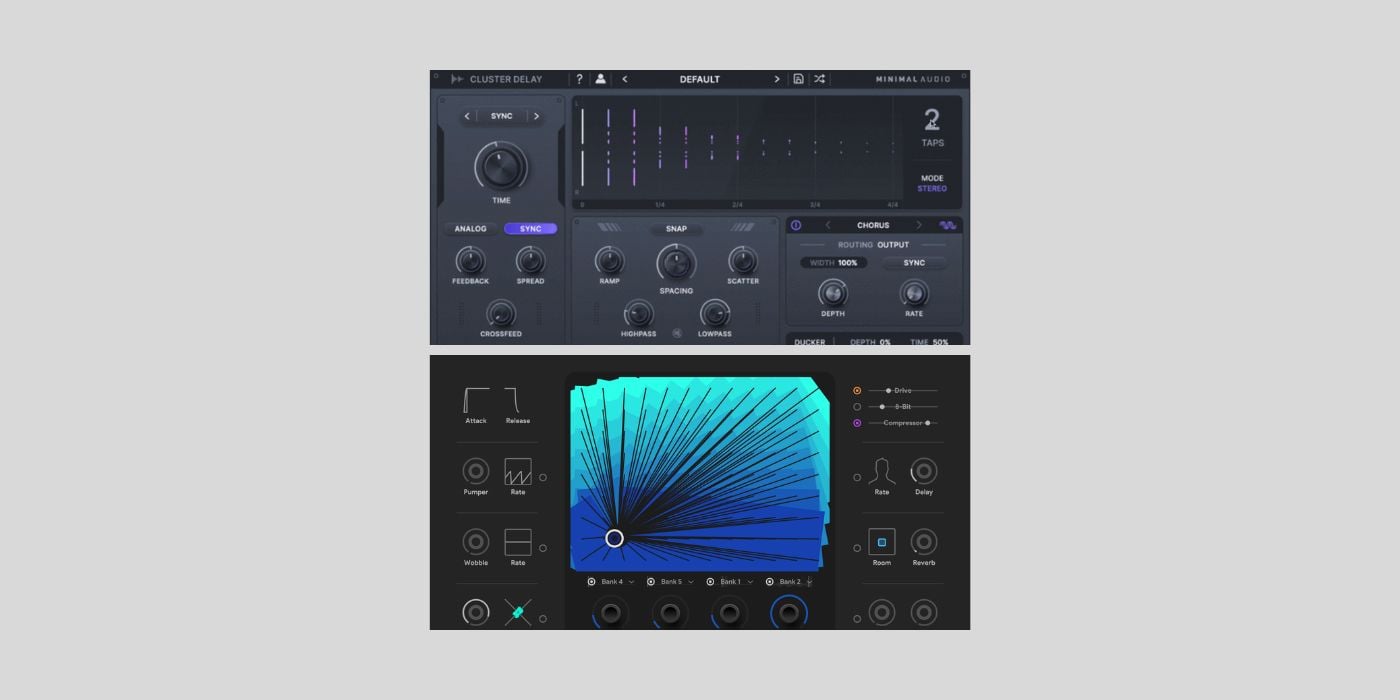Click the STEREO mode label

pyautogui.click(x=932, y=189)
